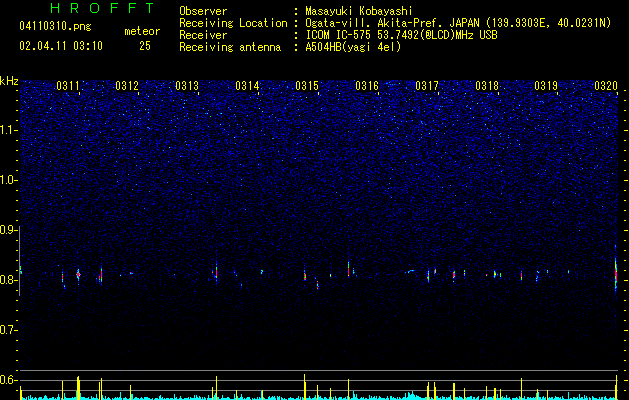Viewport: 629px width, 400px height.
Task: Click the kHz axis unit label
Action: point(9,81)
